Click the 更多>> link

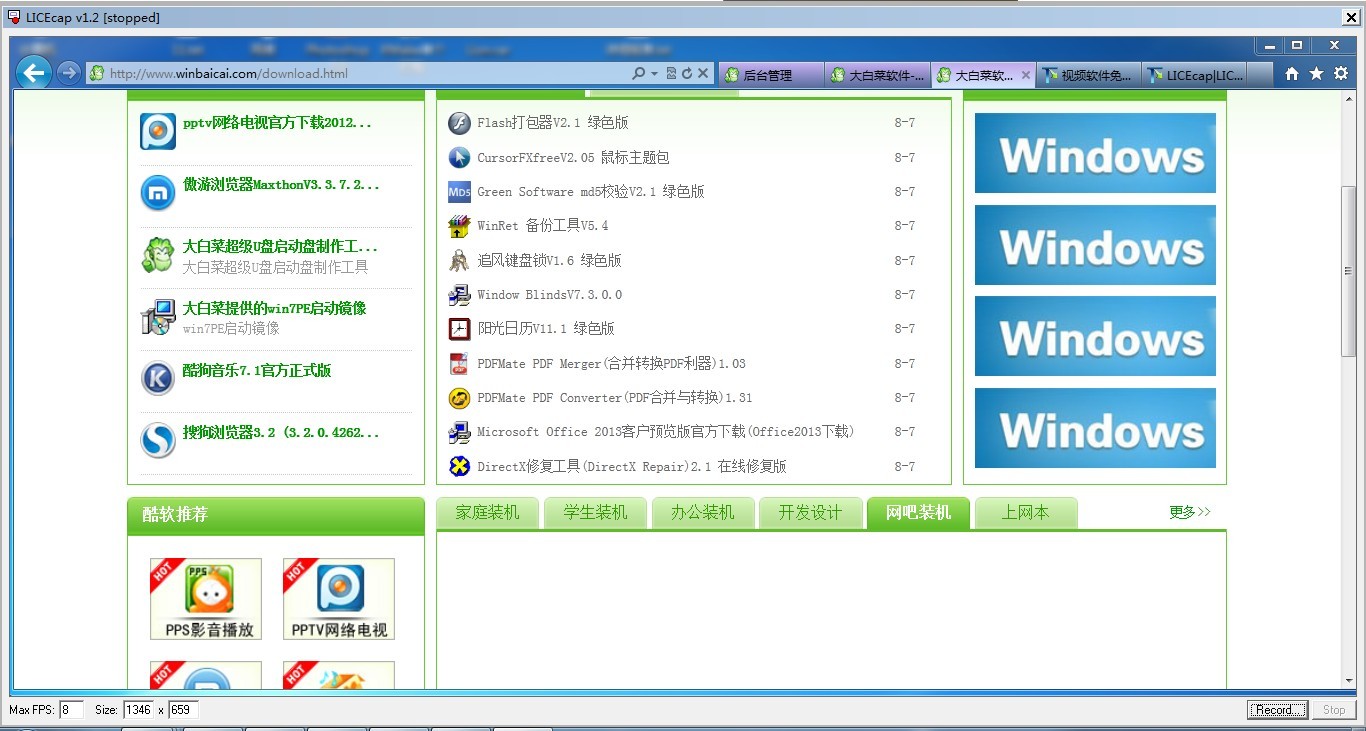pos(1189,512)
